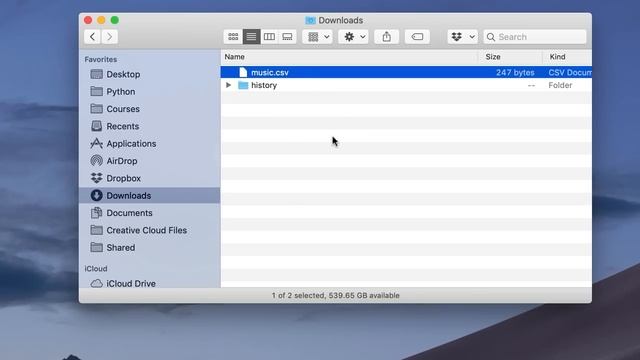
Task: Click into the Search field
Action: pyautogui.click(x=535, y=37)
